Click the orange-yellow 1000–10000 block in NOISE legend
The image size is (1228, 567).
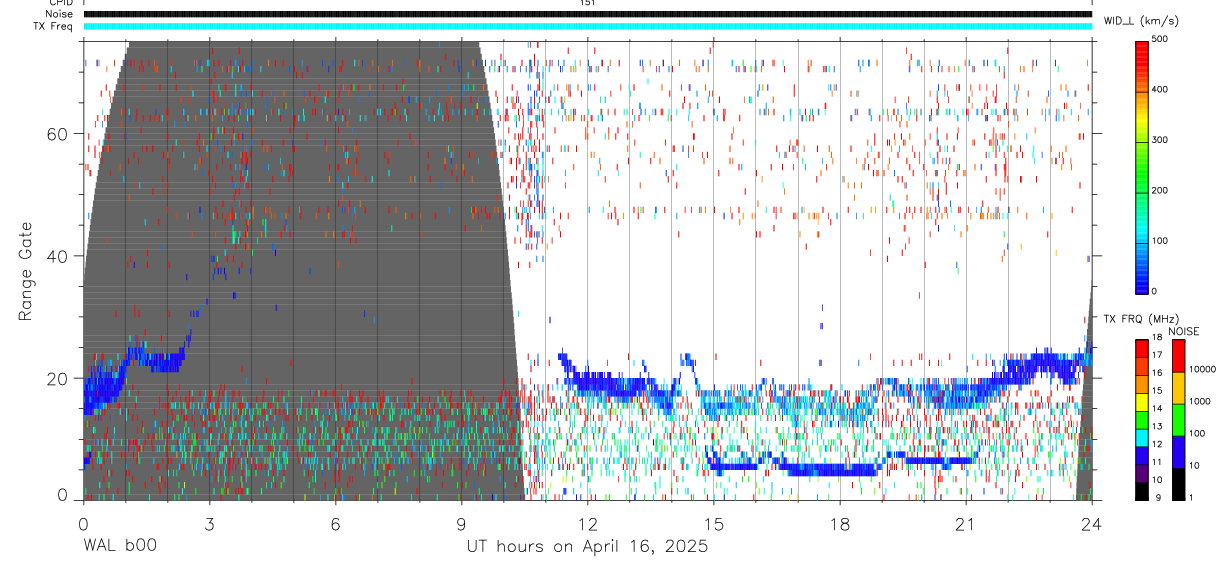(1179, 388)
